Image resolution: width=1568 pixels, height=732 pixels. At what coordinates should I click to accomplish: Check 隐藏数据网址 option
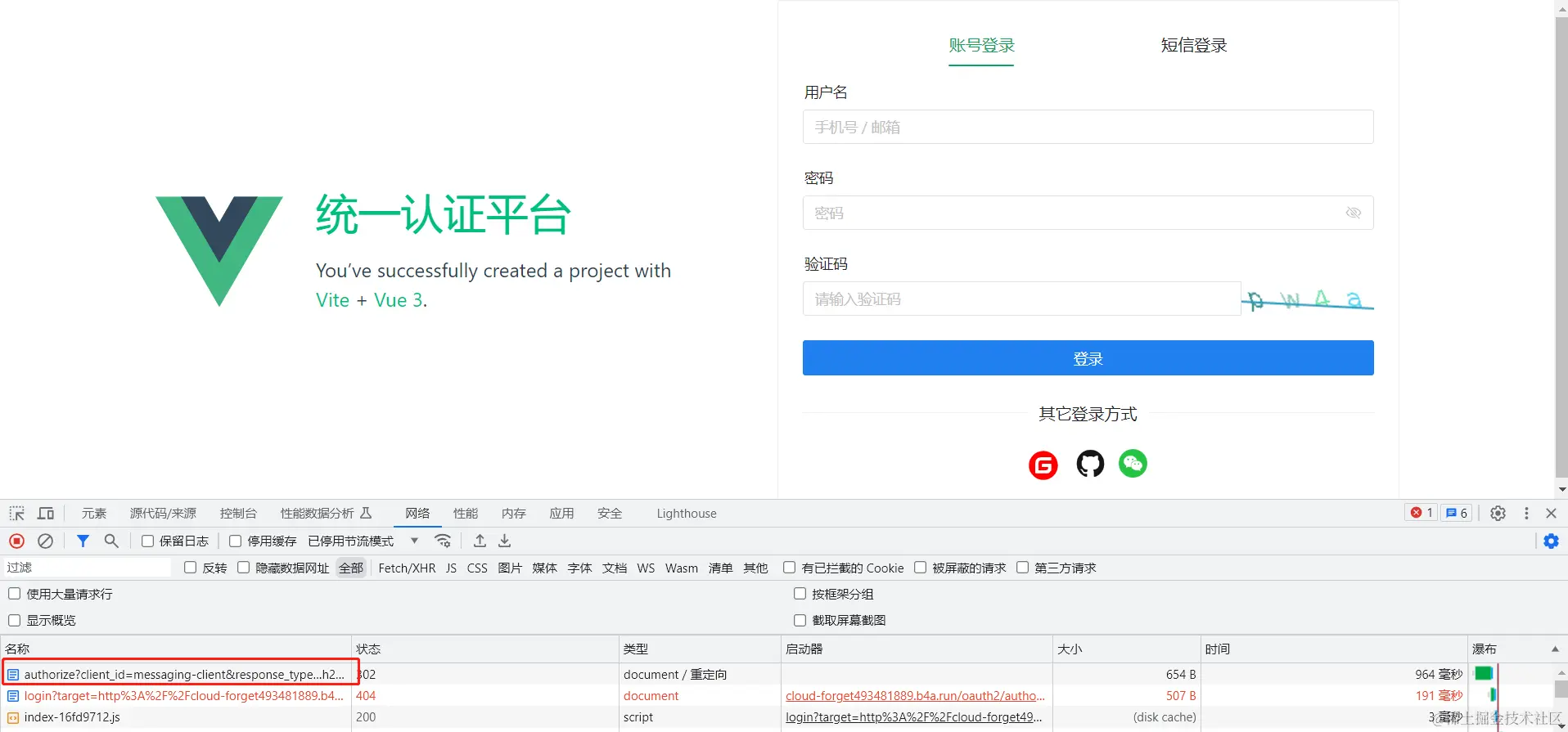(x=244, y=568)
